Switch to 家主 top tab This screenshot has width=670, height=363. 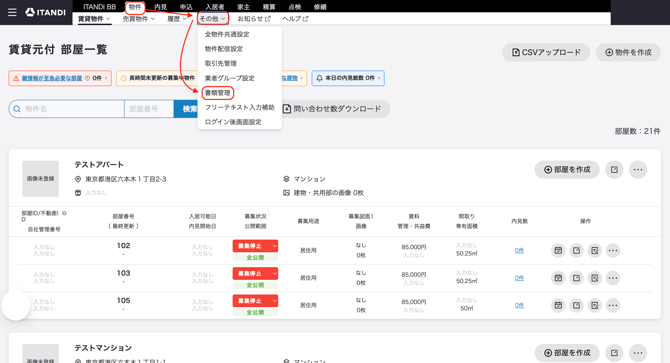point(244,7)
